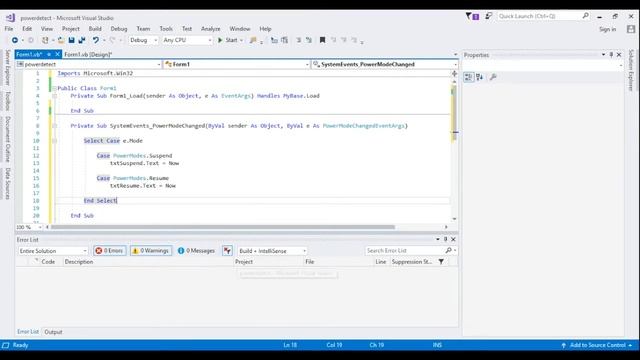Click the Error List search magnifier icon
Viewport: 640px width, 360px height.
[449, 250]
